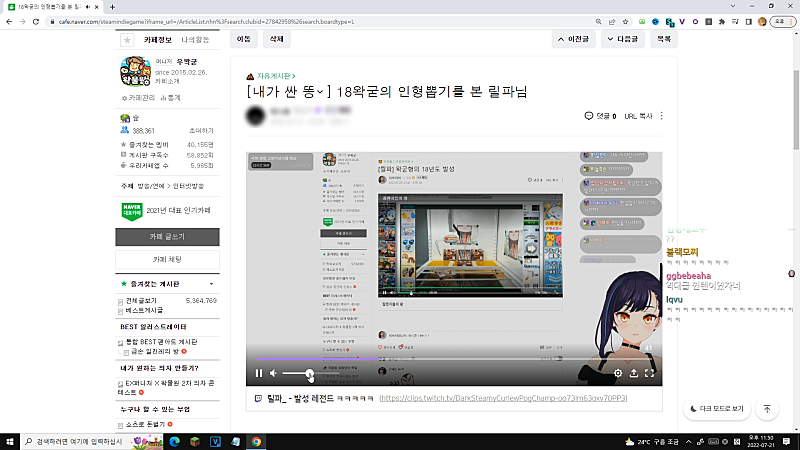This screenshot has height=450, width=800.
Task: Switch to the 카페정보 tab
Action: tap(158, 40)
